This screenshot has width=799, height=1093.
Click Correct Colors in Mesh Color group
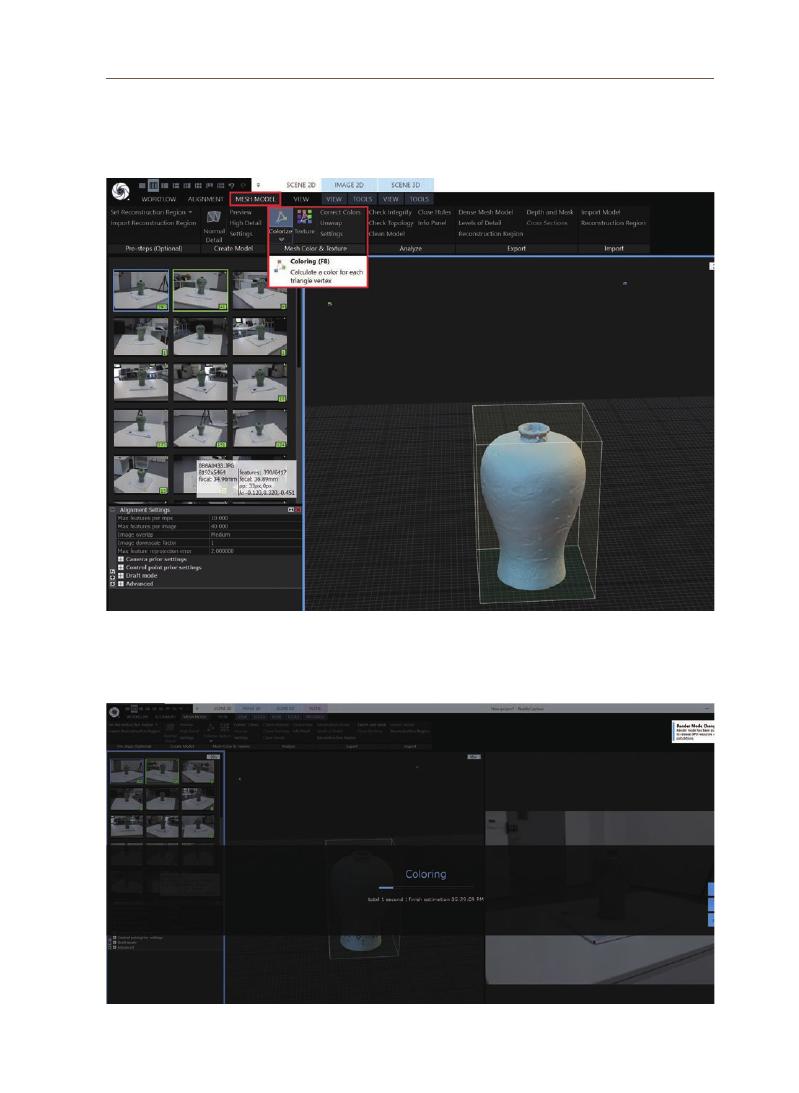(340, 212)
